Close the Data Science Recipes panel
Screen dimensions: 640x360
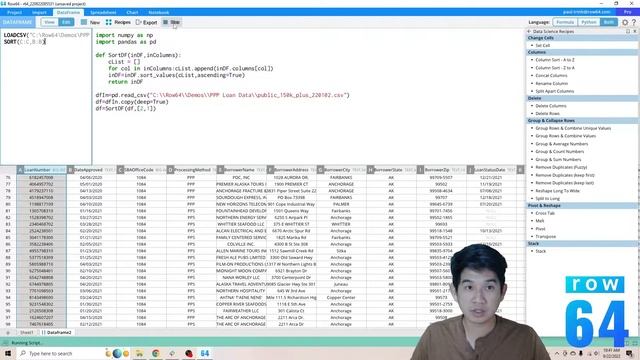click(635, 31)
